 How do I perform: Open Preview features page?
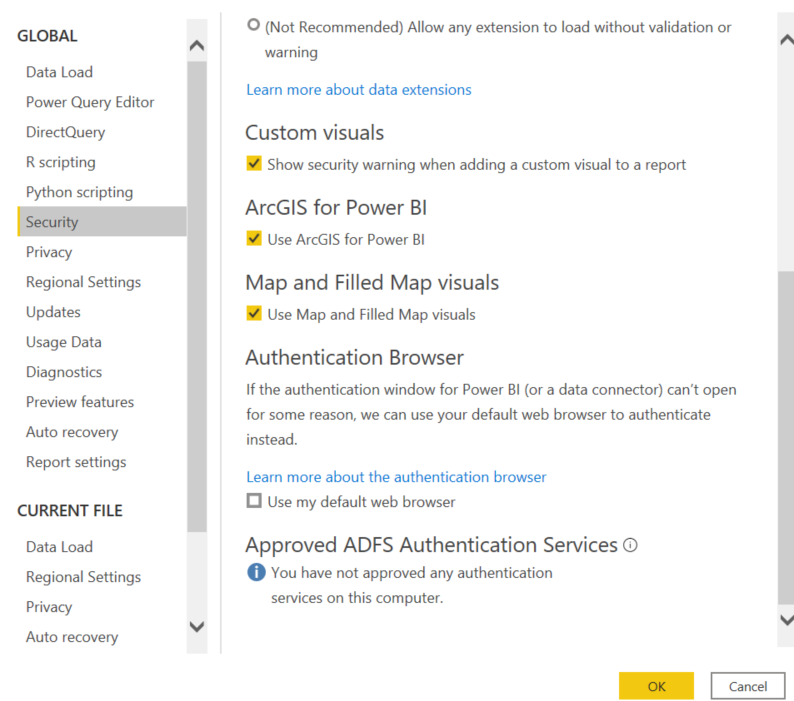point(80,402)
